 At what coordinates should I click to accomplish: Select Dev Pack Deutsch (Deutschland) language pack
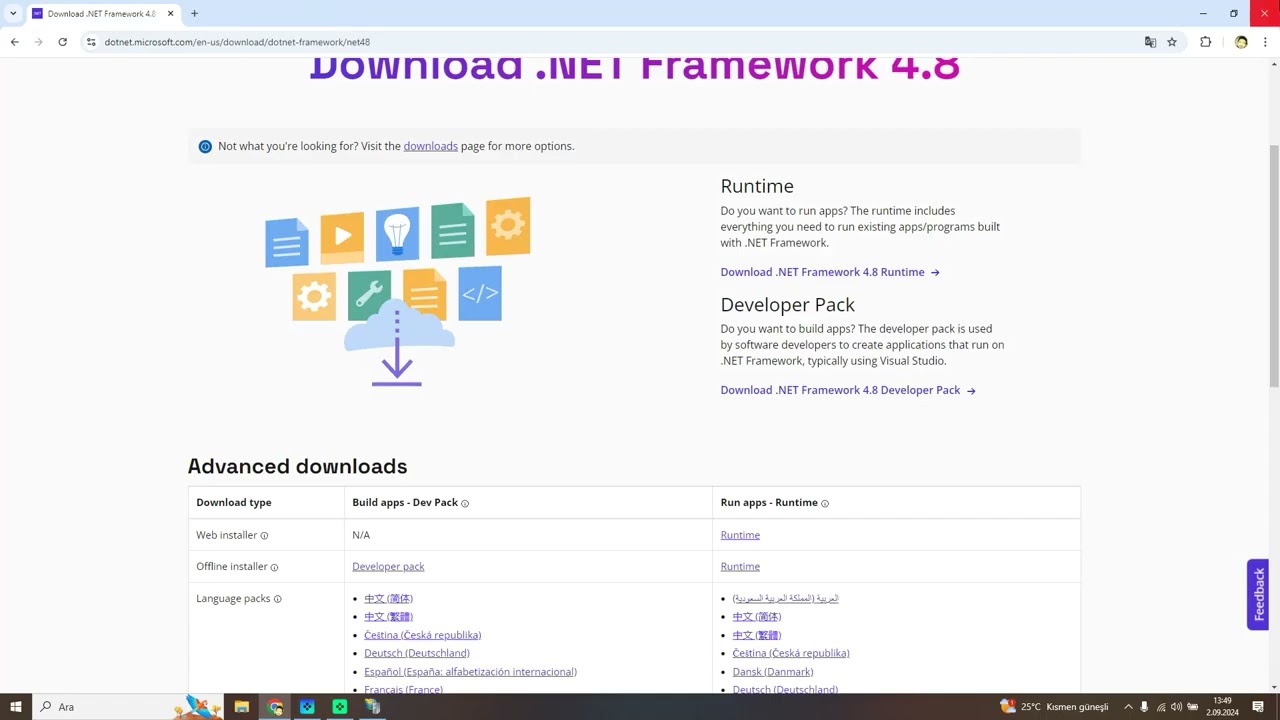click(x=417, y=653)
